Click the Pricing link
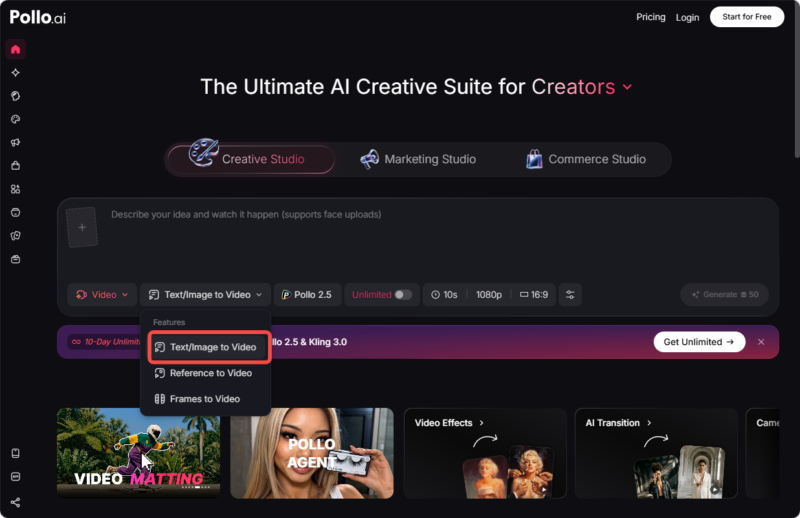This screenshot has height=518, width=800. coord(651,17)
